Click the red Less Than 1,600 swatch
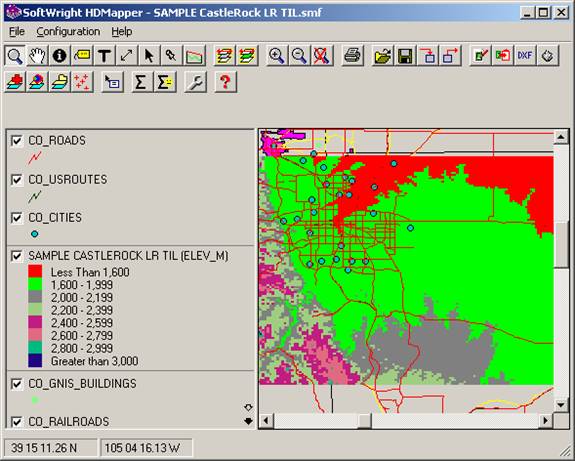The width and height of the screenshot is (575, 461). [x=35, y=271]
